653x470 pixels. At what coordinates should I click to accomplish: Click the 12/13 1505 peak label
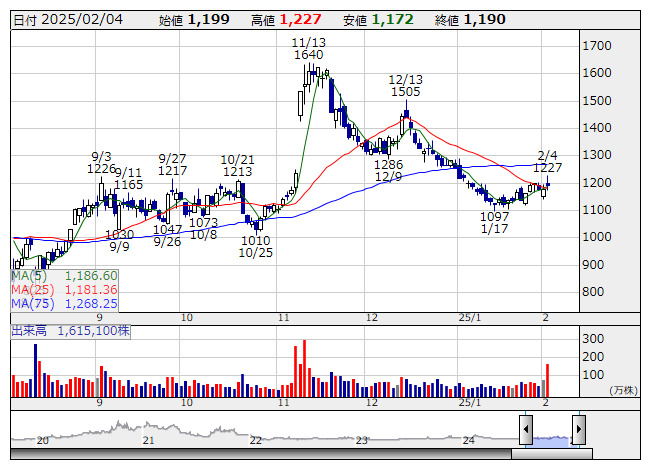click(x=406, y=85)
